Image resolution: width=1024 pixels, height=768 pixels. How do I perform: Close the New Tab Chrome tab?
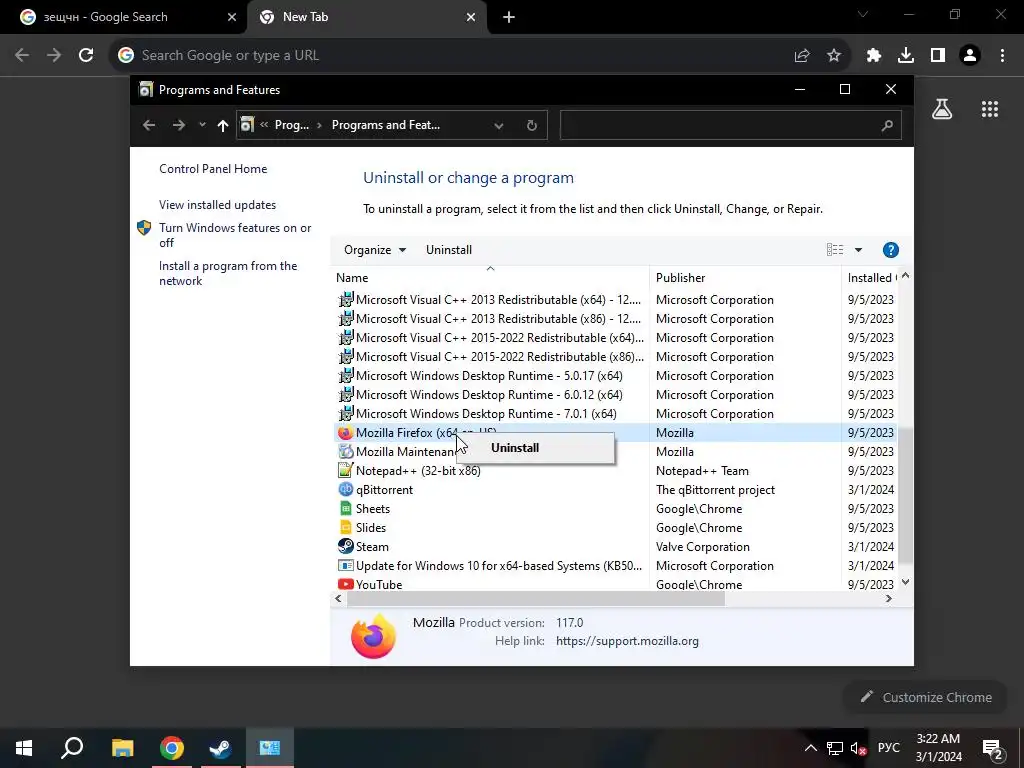471,18
